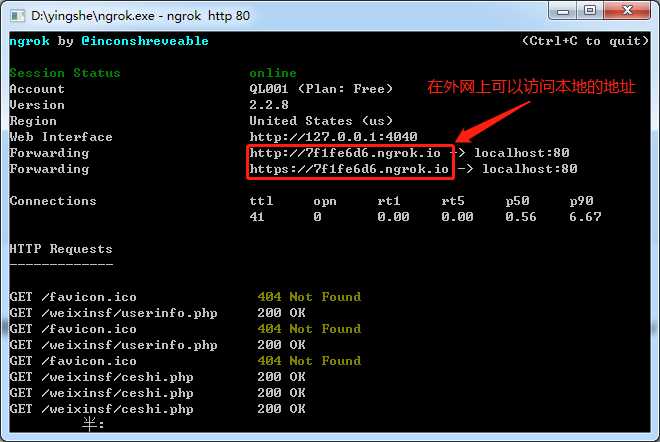Click the 'ttl' column header
660x442 pixels.
[x=261, y=201]
